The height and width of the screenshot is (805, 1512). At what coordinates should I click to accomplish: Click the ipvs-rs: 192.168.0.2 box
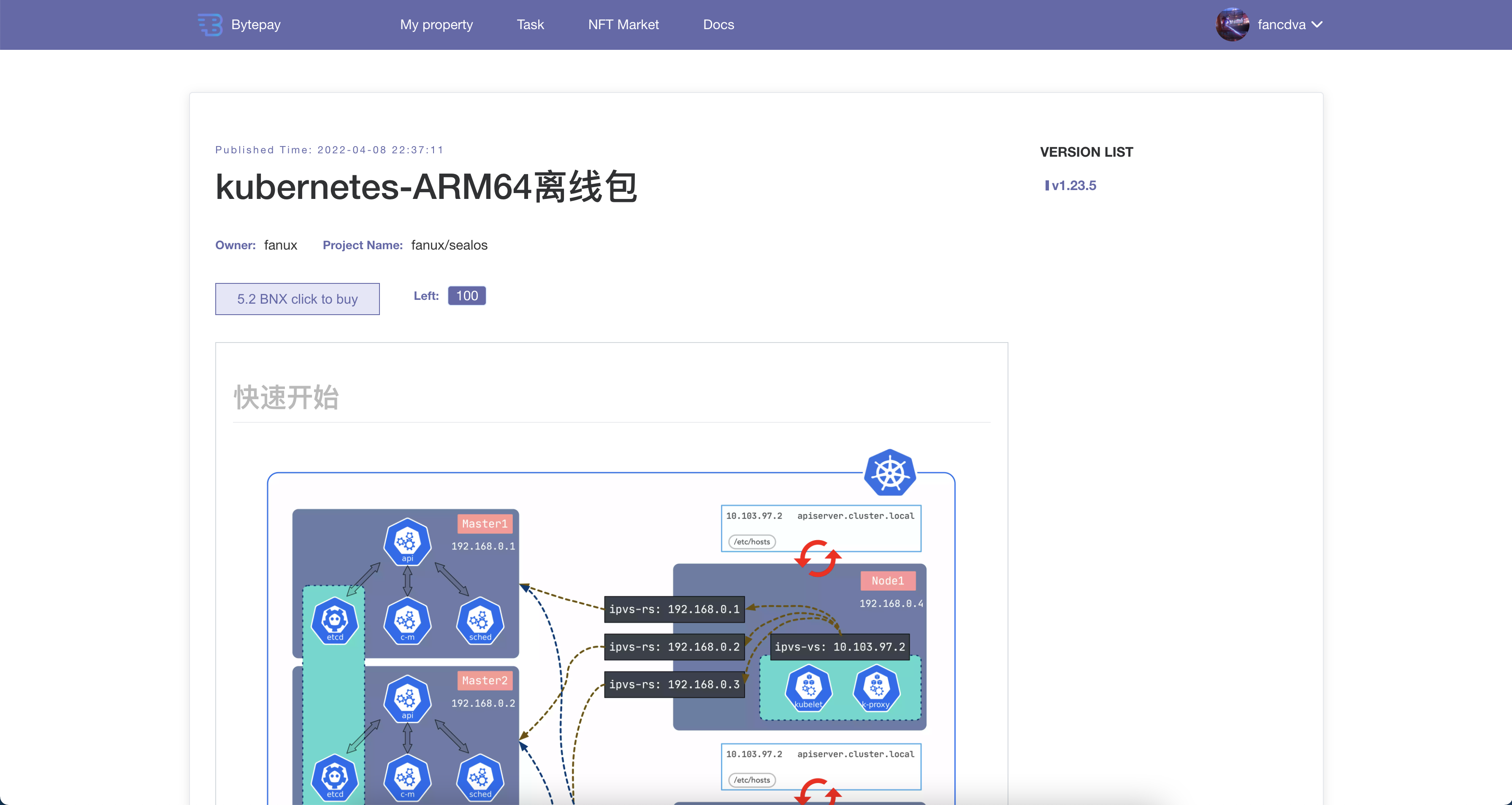675,647
